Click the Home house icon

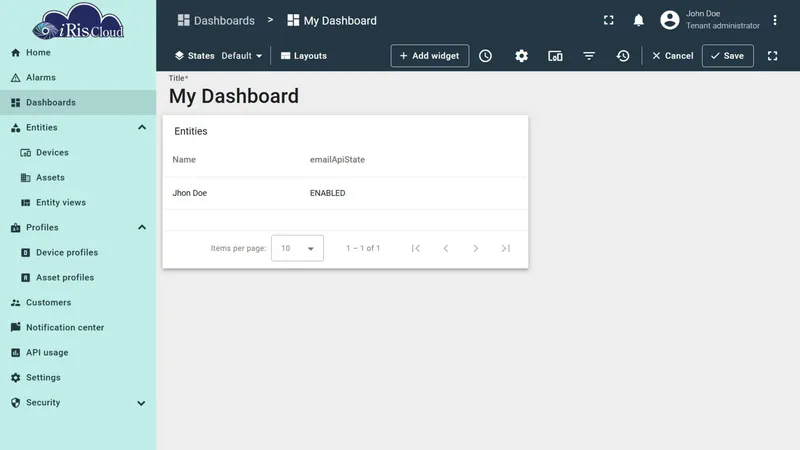(15, 53)
